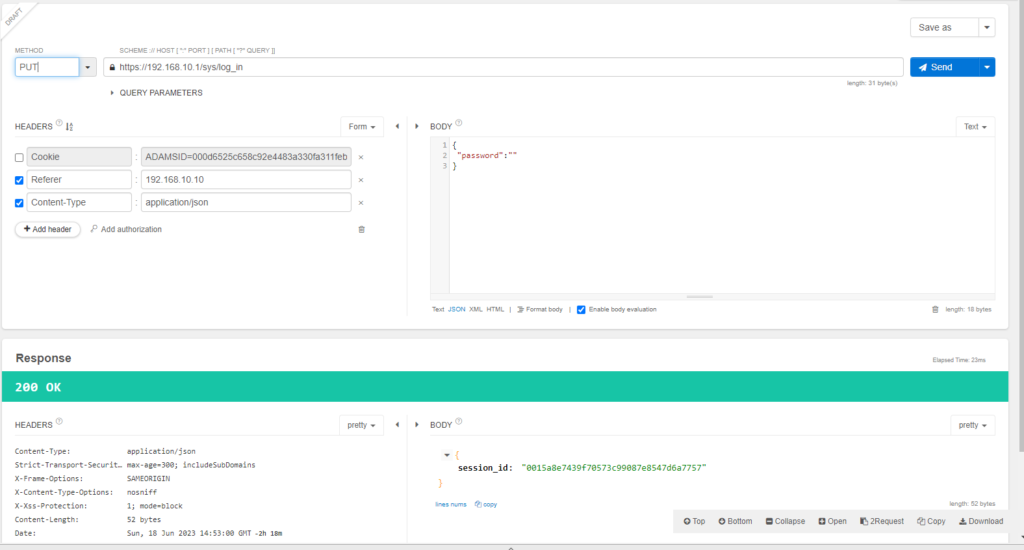Expand the QUERY PARAMETERS section

coord(156,93)
